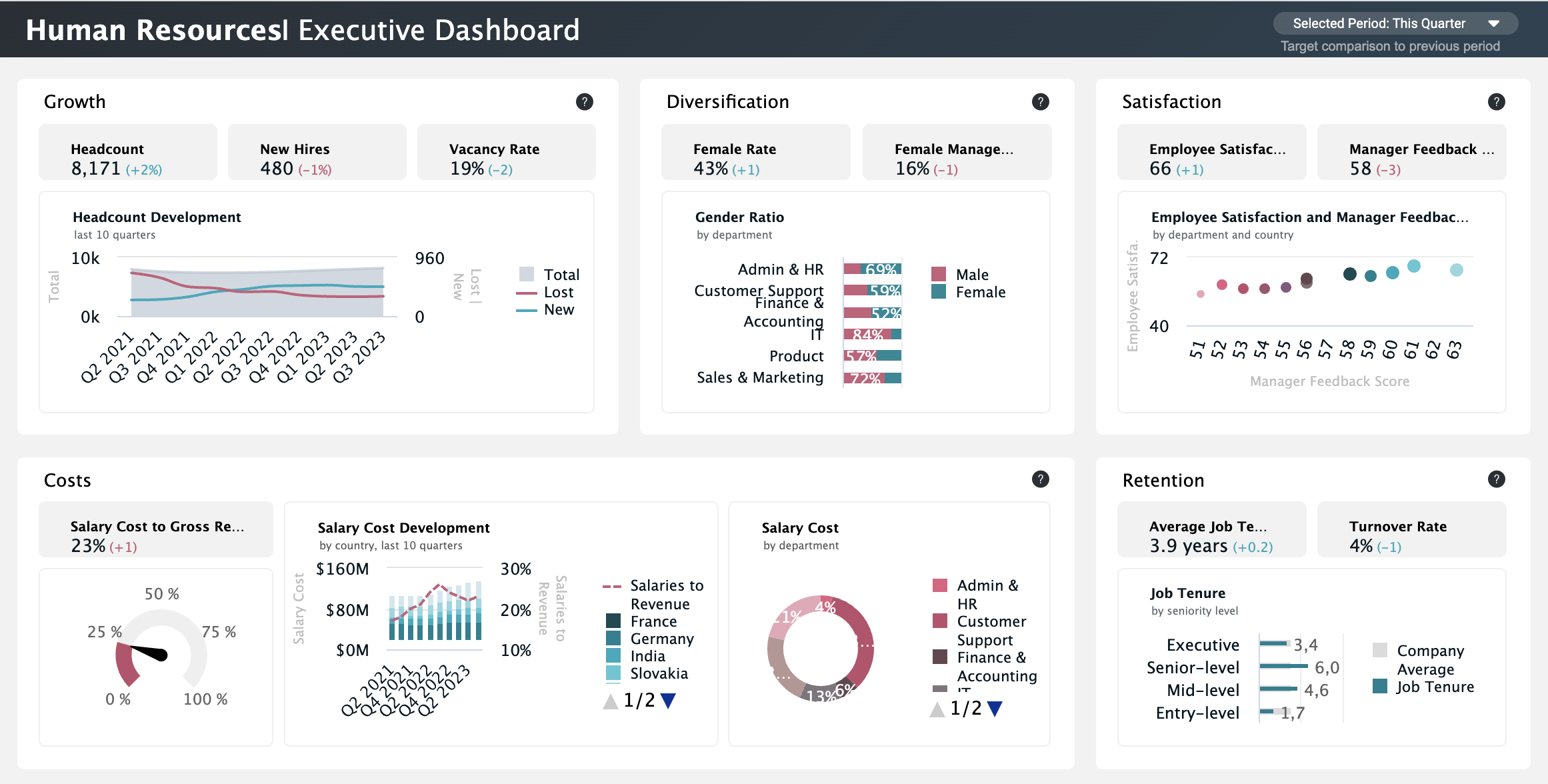Toggle the New line in Headcount Development legend
1548x784 pixels.
click(x=559, y=309)
